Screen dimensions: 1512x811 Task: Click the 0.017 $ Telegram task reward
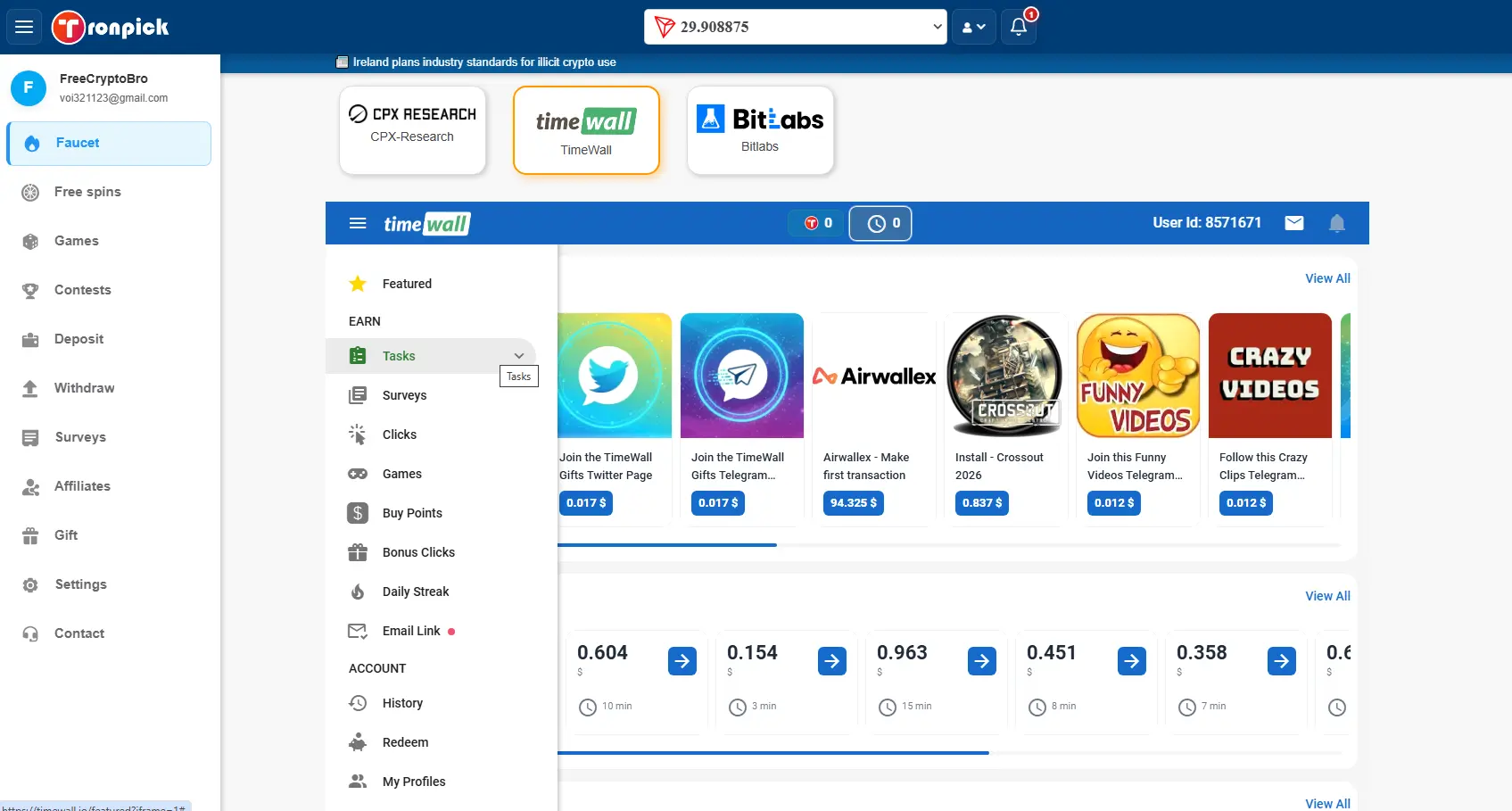pos(718,503)
